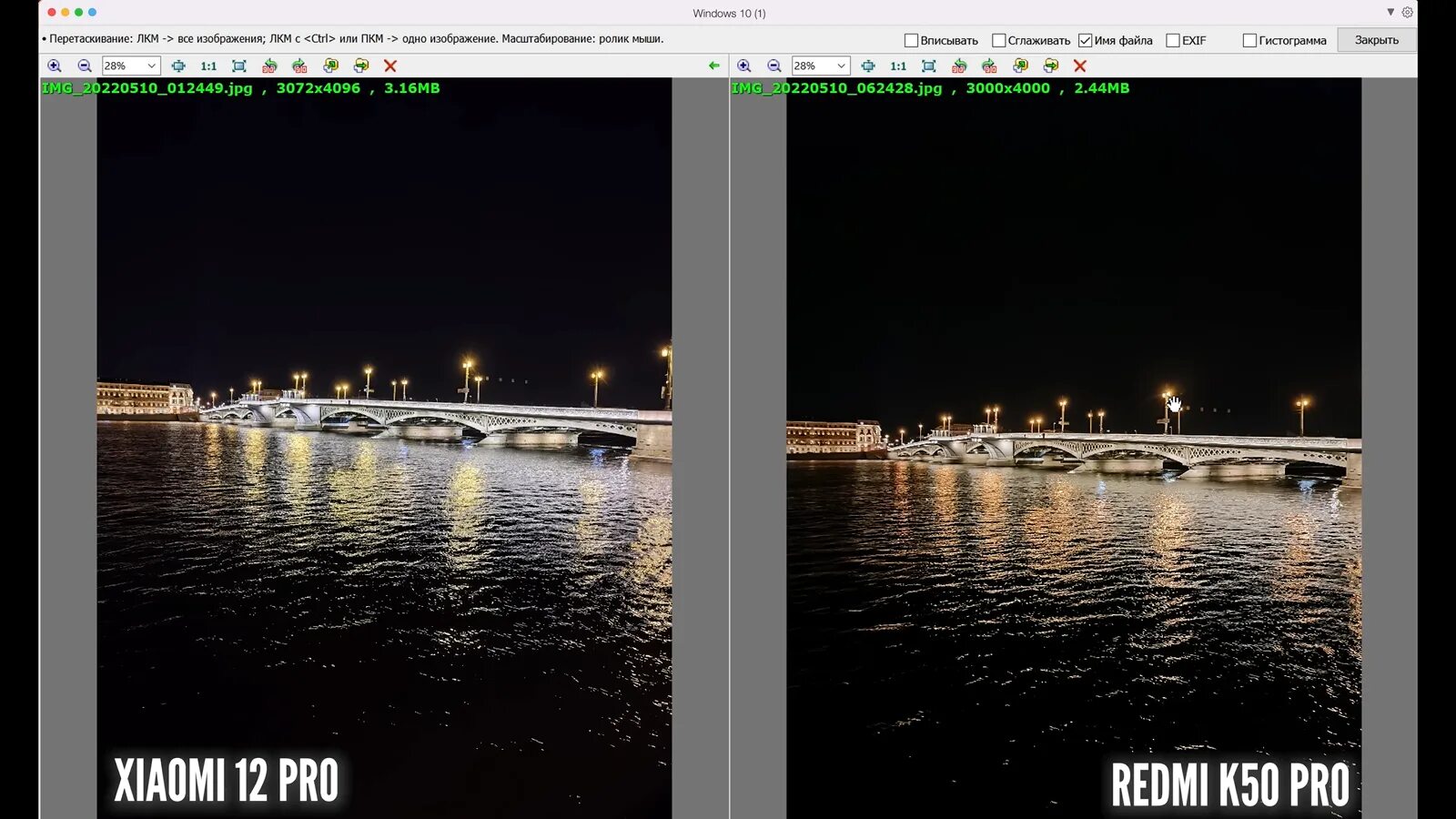The width and height of the screenshot is (1456, 819).
Task: Set right image to 1:1 scale
Action: tap(898, 66)
